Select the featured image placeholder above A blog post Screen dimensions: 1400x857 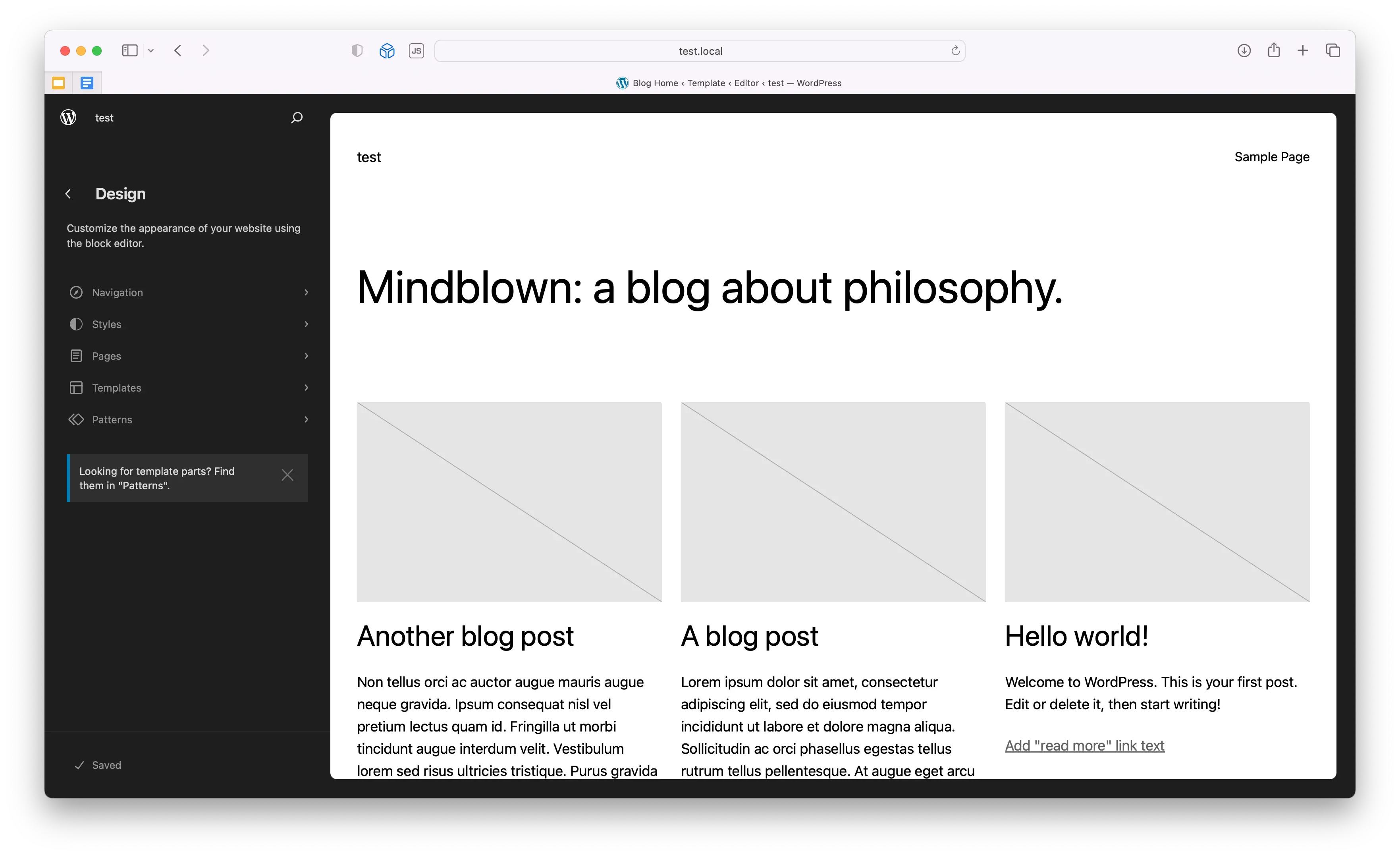coord(833,502)
